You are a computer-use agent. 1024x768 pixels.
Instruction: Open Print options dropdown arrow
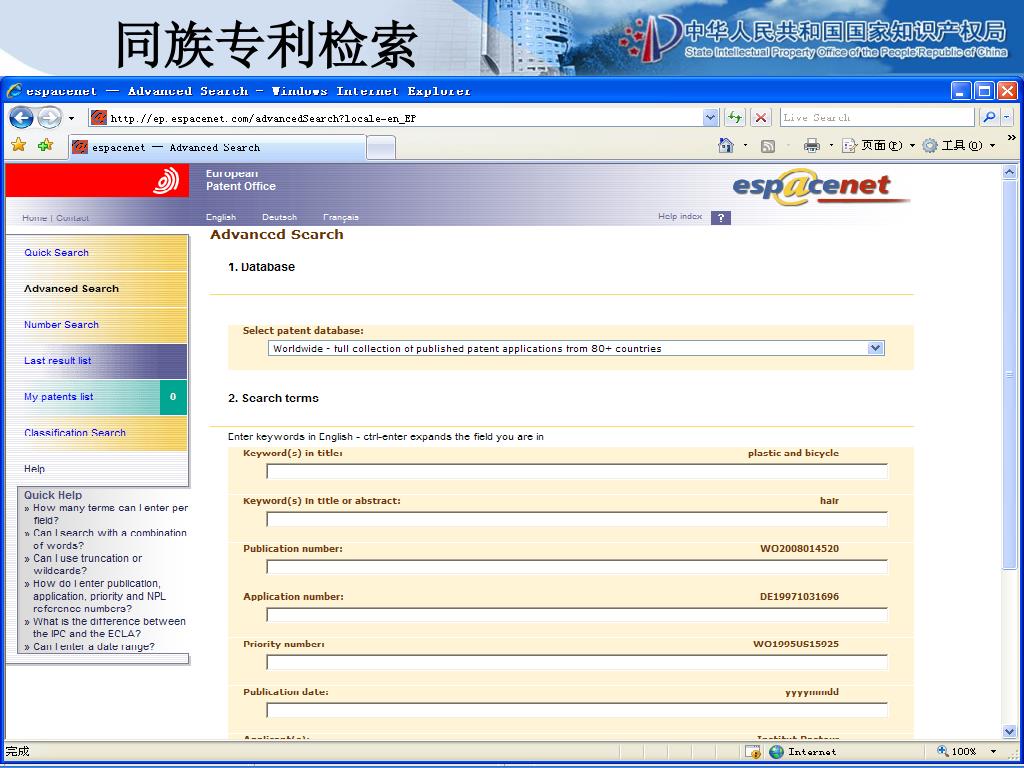831,146
